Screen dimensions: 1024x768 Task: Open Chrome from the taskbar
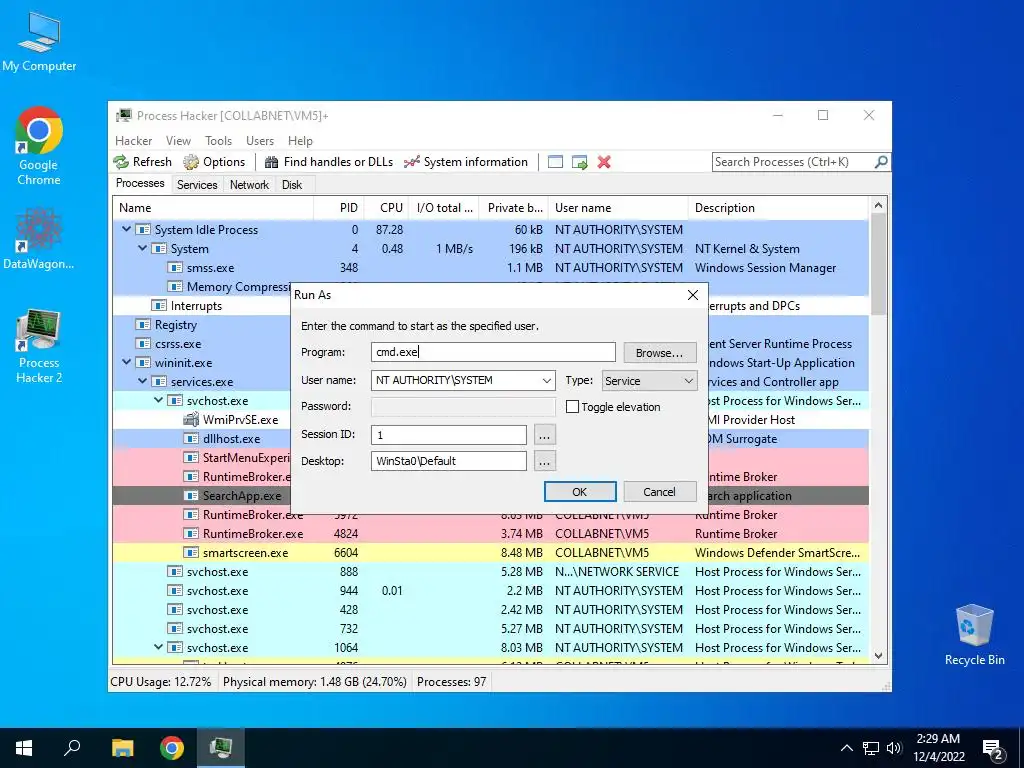pyautogui.click(x=172, y=748)
